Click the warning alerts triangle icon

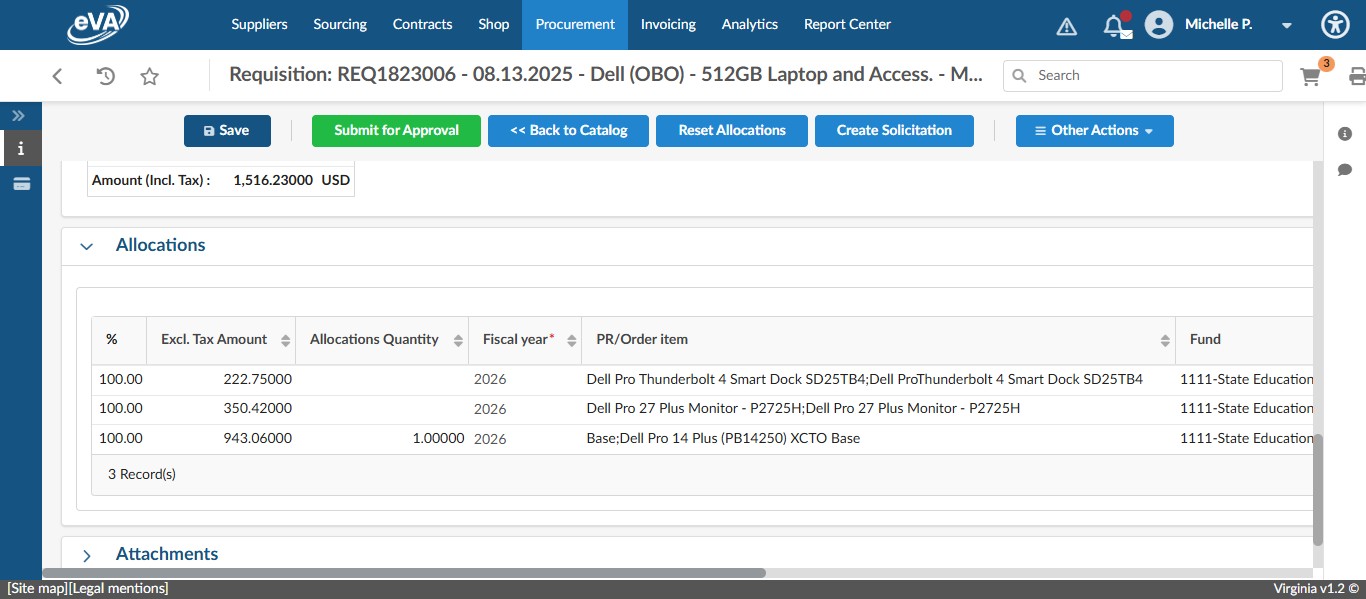click(x=1066, y=25)
